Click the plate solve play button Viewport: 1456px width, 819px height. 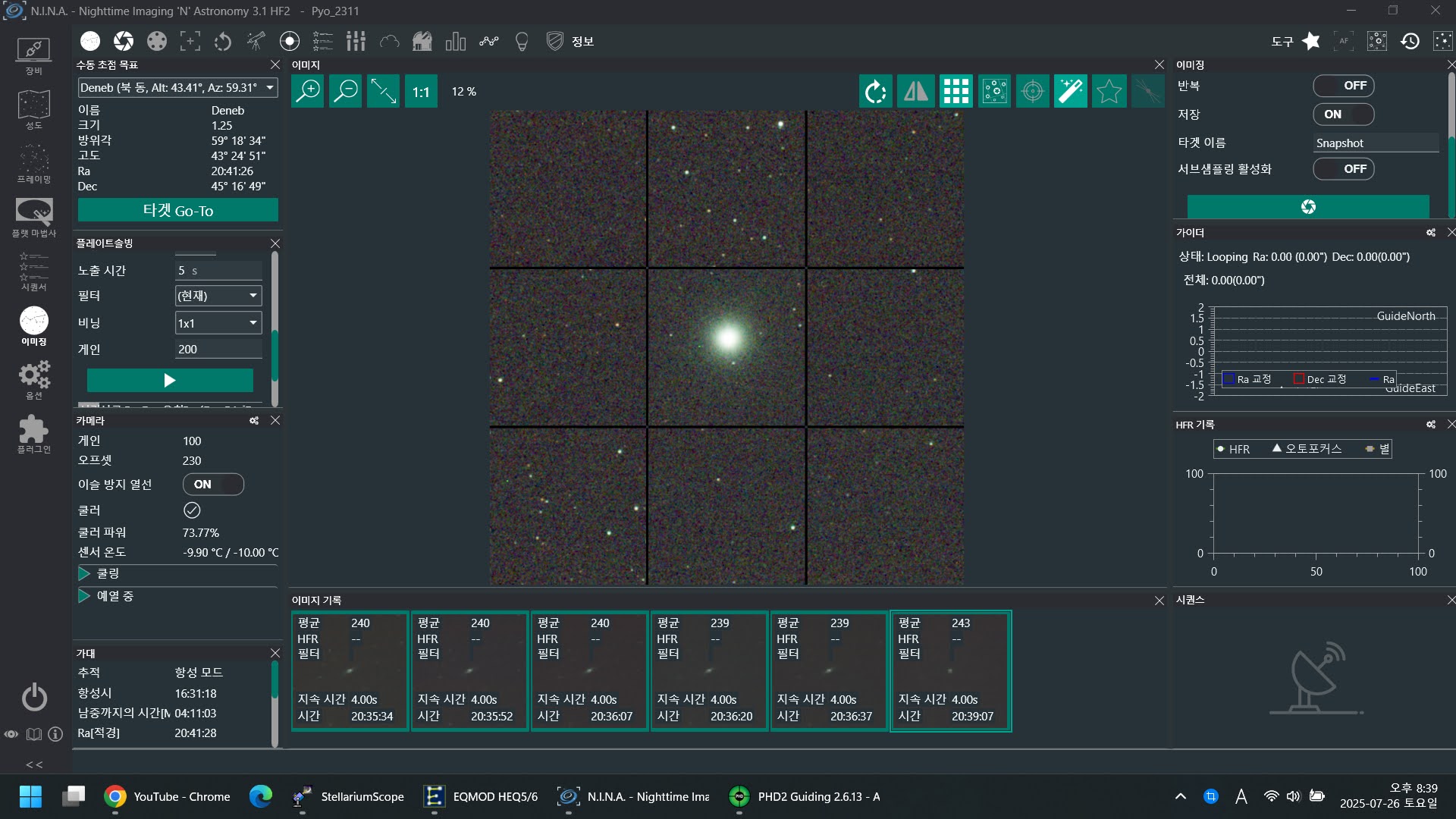pyautogui.click(x=170, y=380)
